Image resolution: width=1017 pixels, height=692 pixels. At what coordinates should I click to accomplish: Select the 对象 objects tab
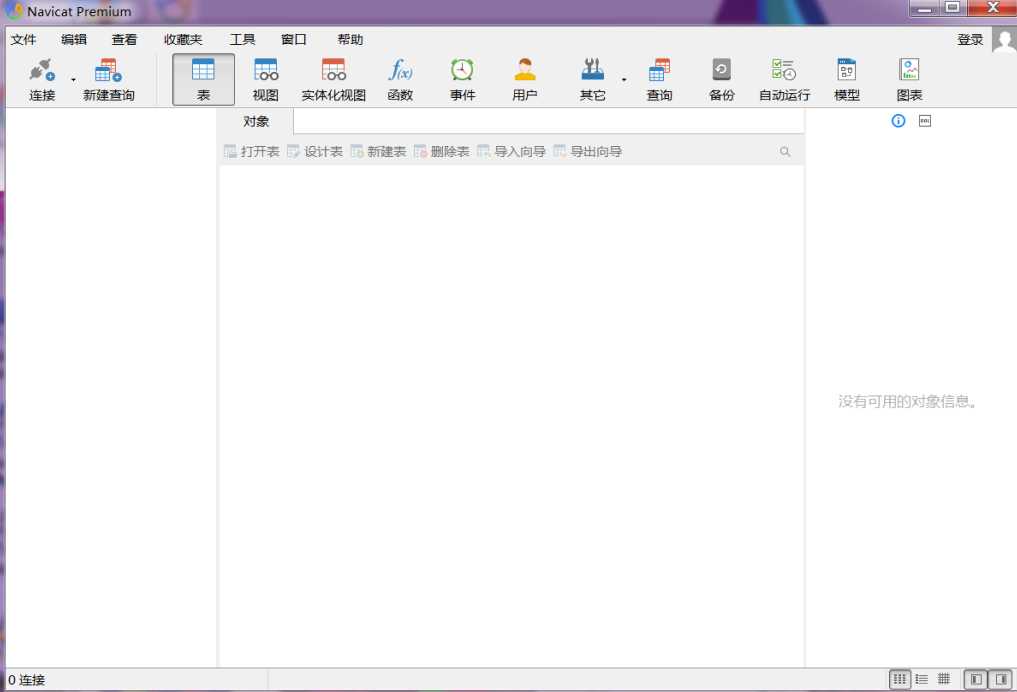pos(256,121)
